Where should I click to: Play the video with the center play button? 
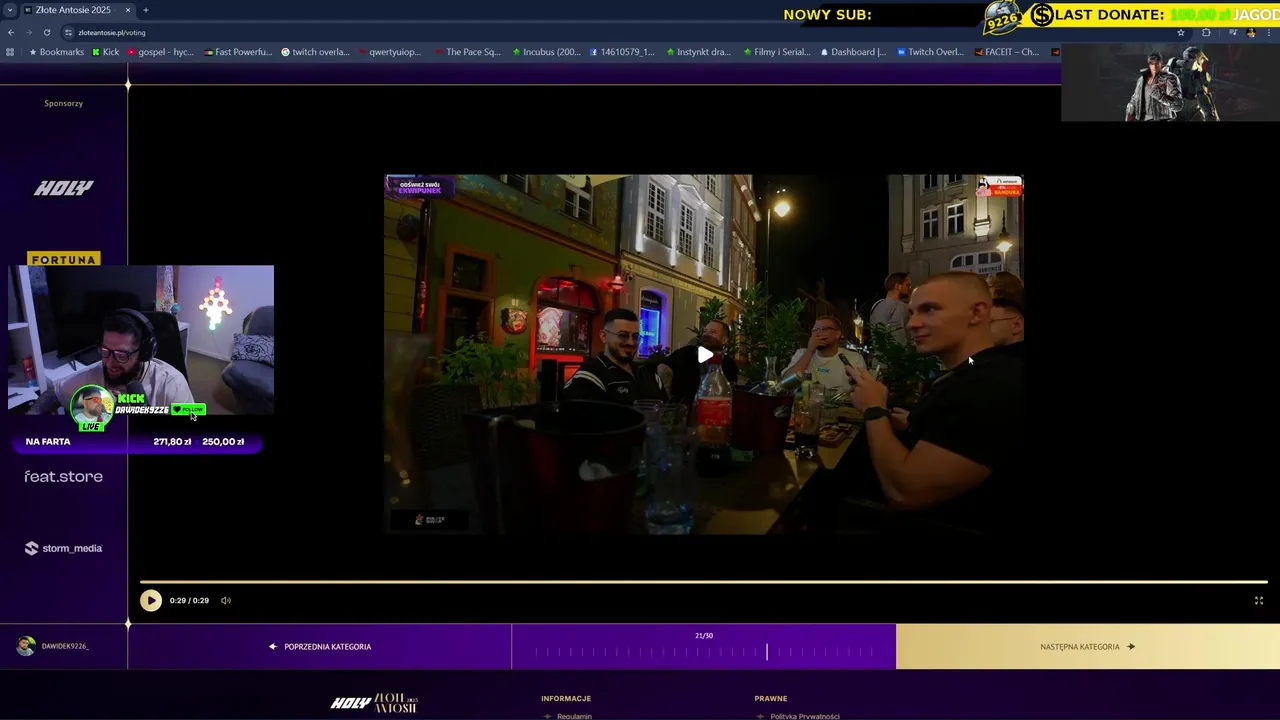coord(705,355)
